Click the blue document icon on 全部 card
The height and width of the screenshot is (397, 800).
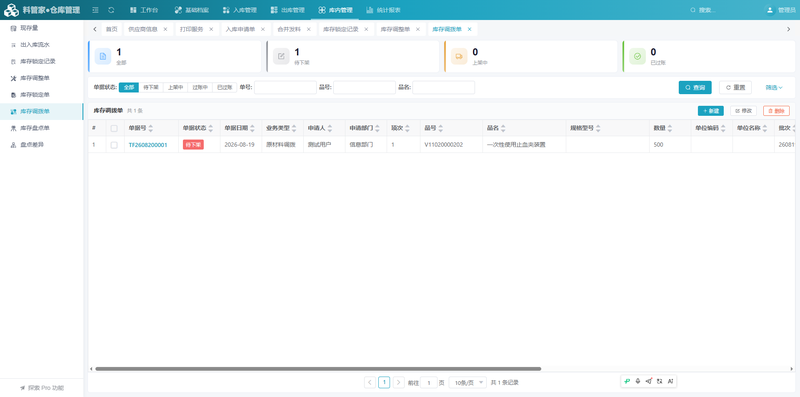103,56
